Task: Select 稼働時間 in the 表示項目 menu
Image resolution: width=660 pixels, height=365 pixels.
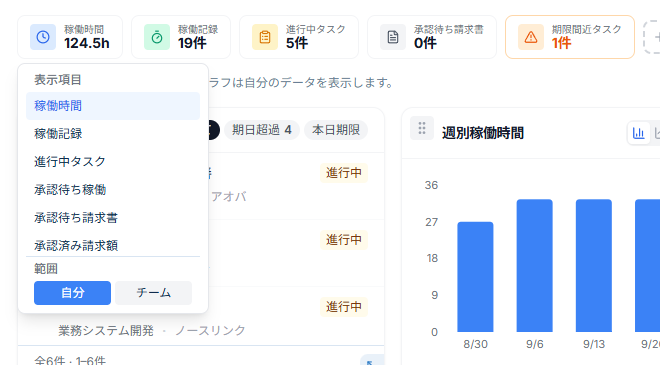Action: (113, 106)
